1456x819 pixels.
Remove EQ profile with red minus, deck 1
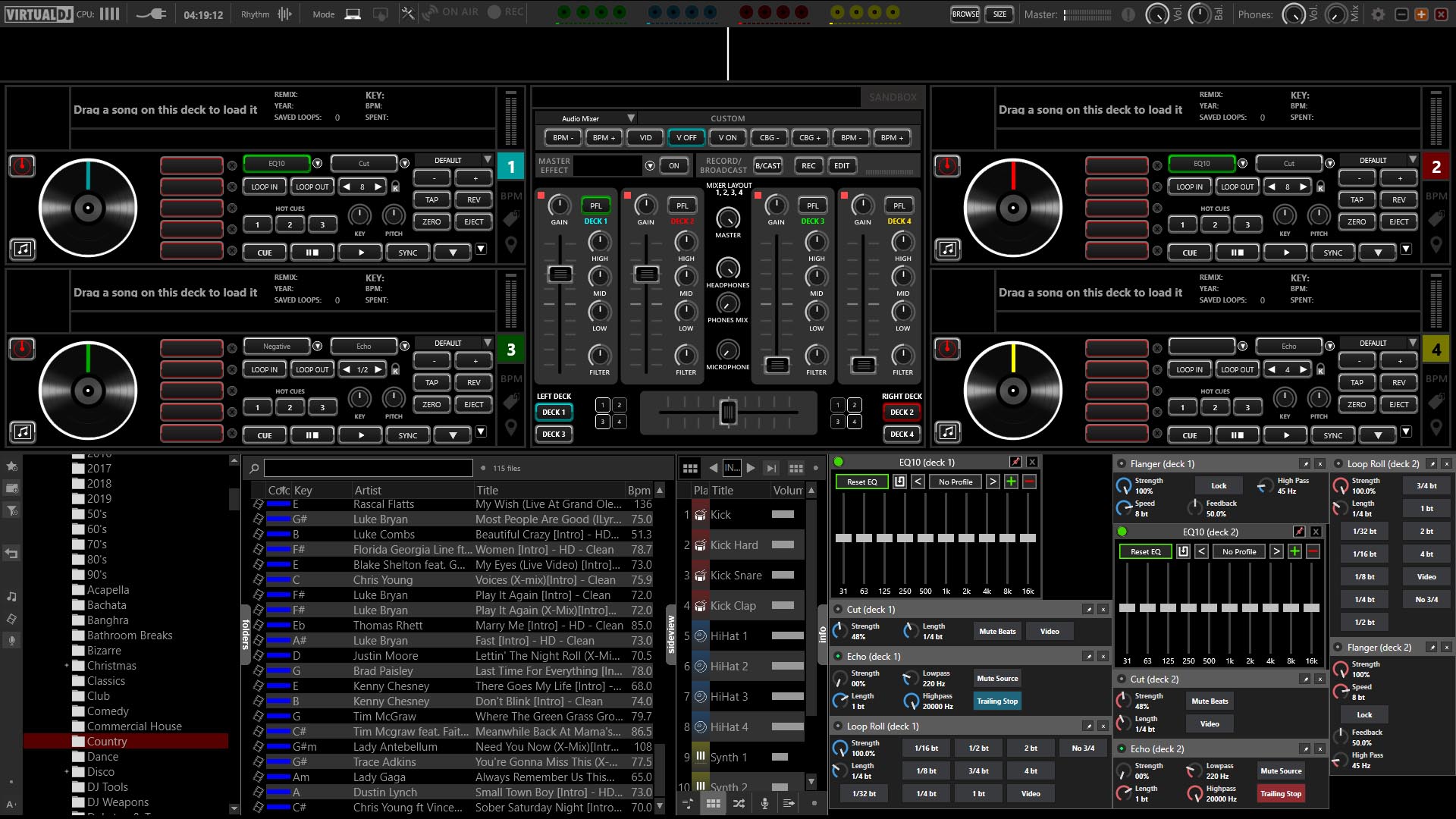pyautogui.click(x=1029, y=482)
